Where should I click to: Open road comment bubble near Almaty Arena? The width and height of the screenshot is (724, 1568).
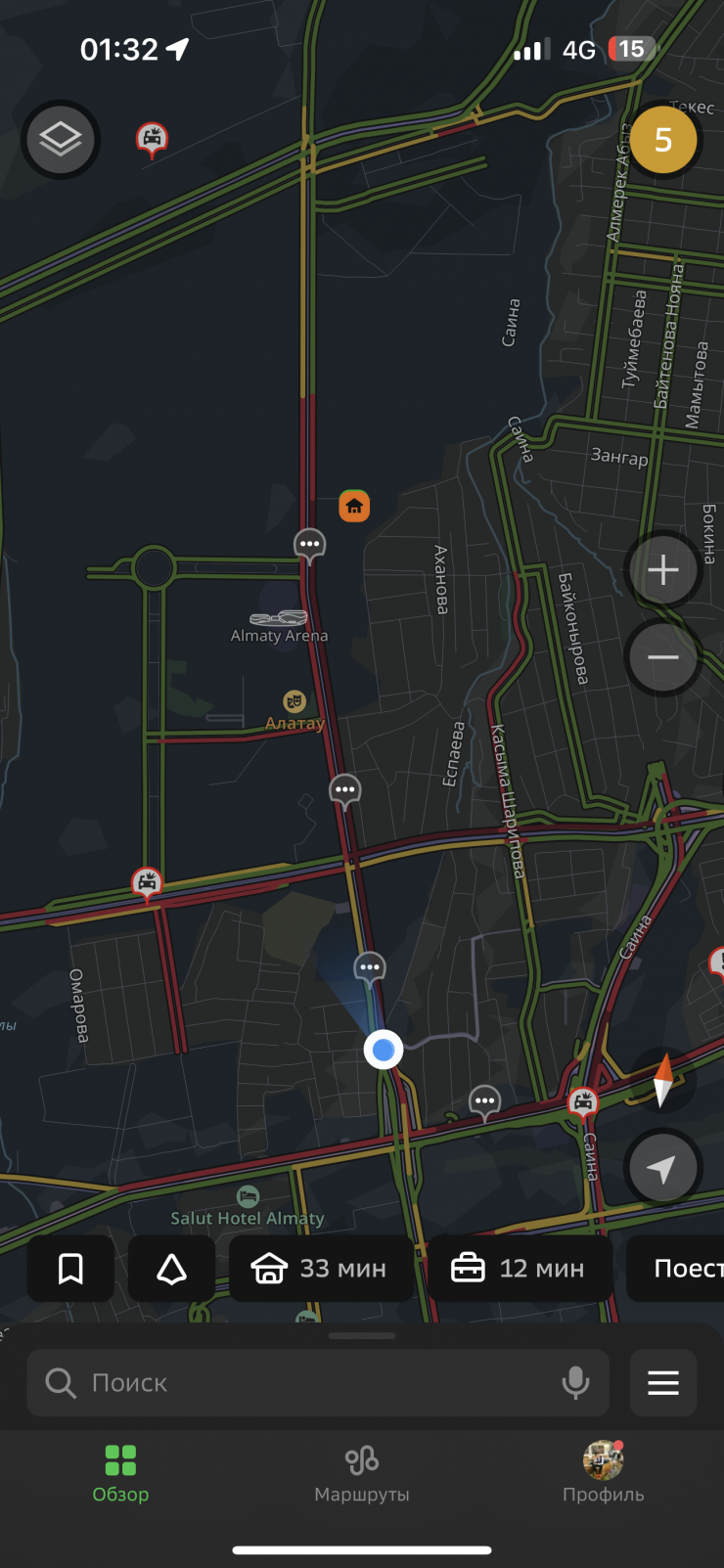(310, 546)
